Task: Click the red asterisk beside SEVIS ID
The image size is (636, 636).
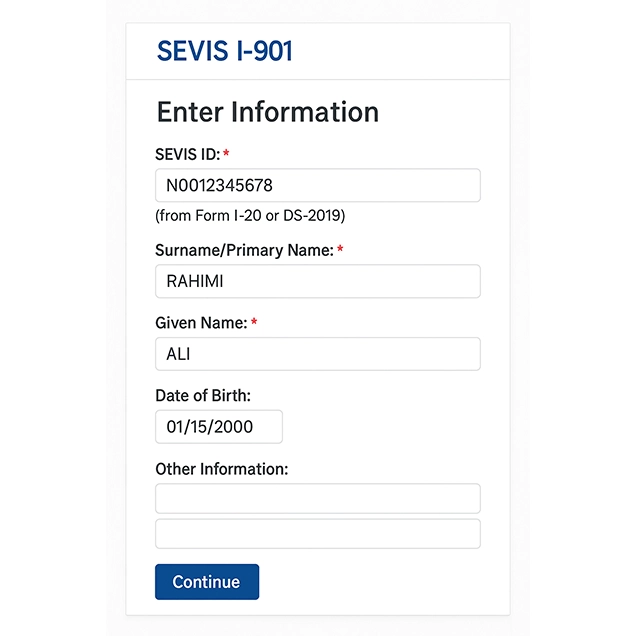Action: tap(226, 154)
